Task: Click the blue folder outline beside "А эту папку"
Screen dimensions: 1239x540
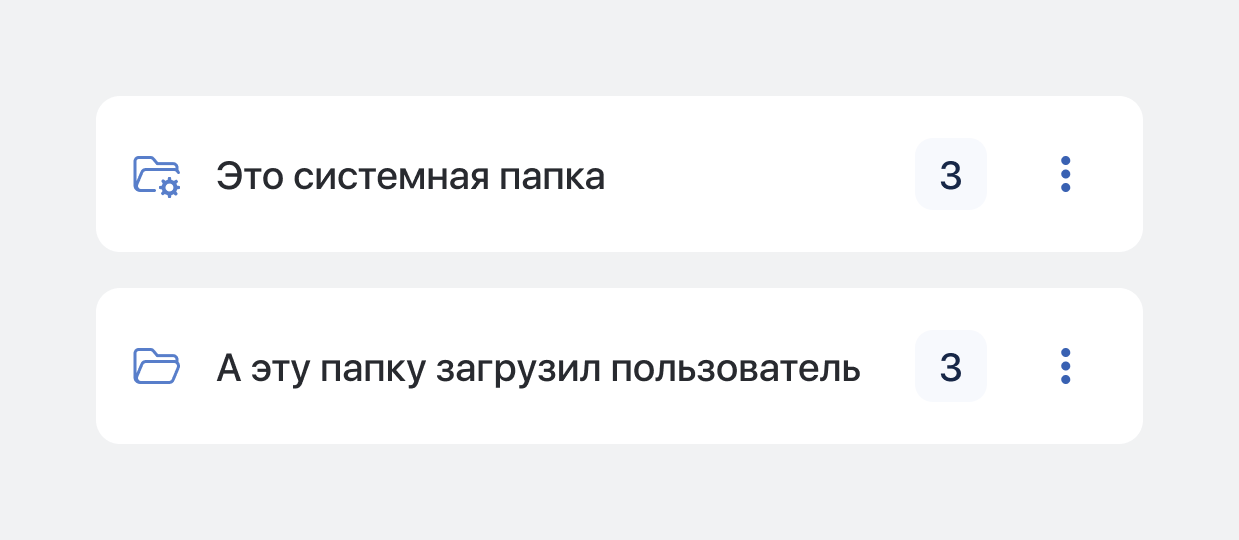Action: coord(156,366)
